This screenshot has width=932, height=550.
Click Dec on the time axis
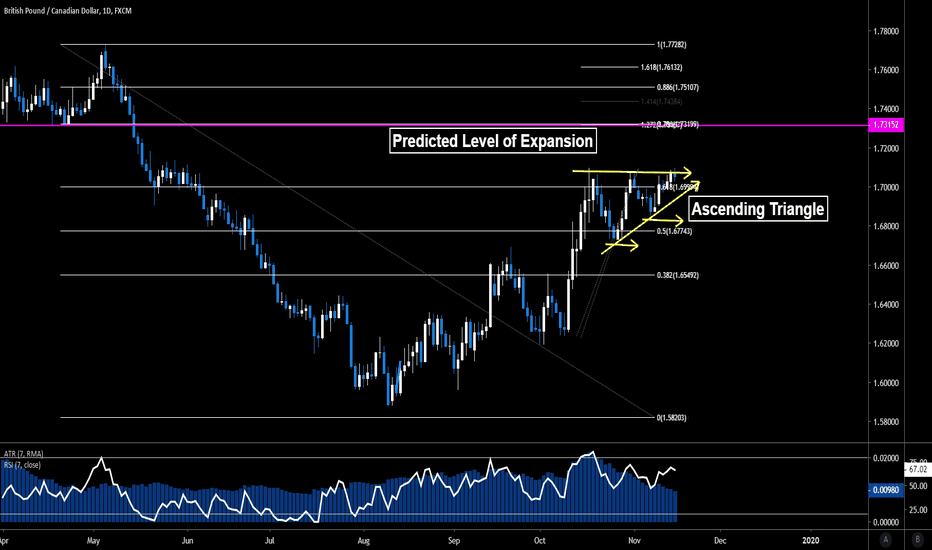click(x=718, y=539)
